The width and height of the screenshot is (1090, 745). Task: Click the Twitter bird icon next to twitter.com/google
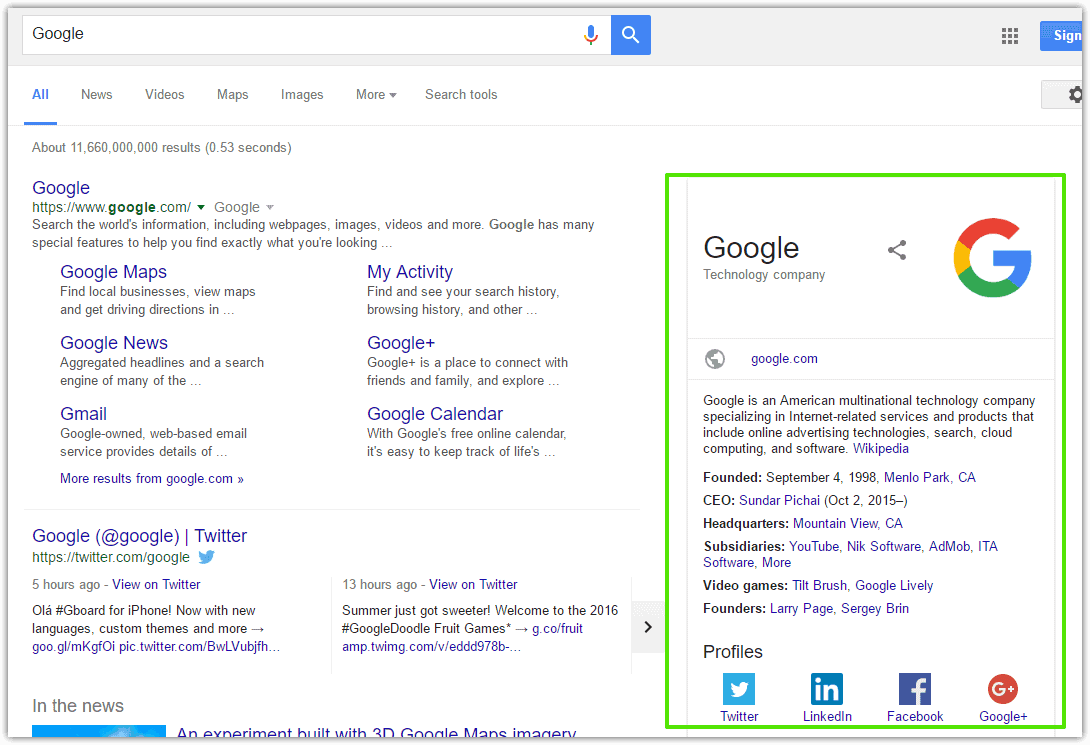click(206, 557)
